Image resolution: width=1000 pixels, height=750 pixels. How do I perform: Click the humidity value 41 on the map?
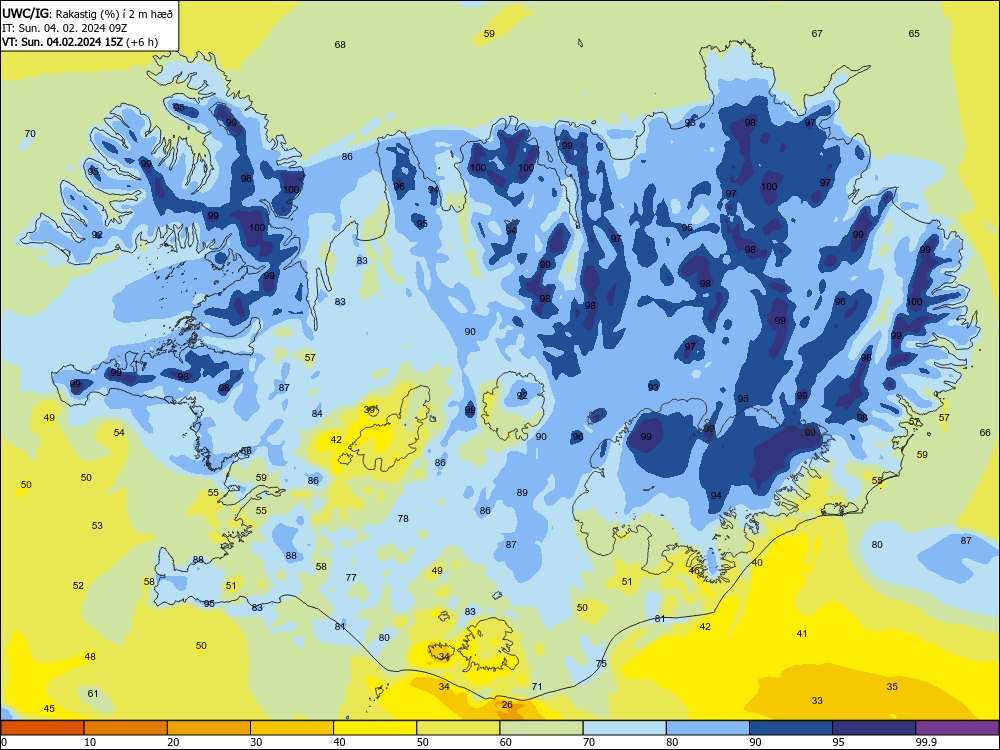(802, 634)
